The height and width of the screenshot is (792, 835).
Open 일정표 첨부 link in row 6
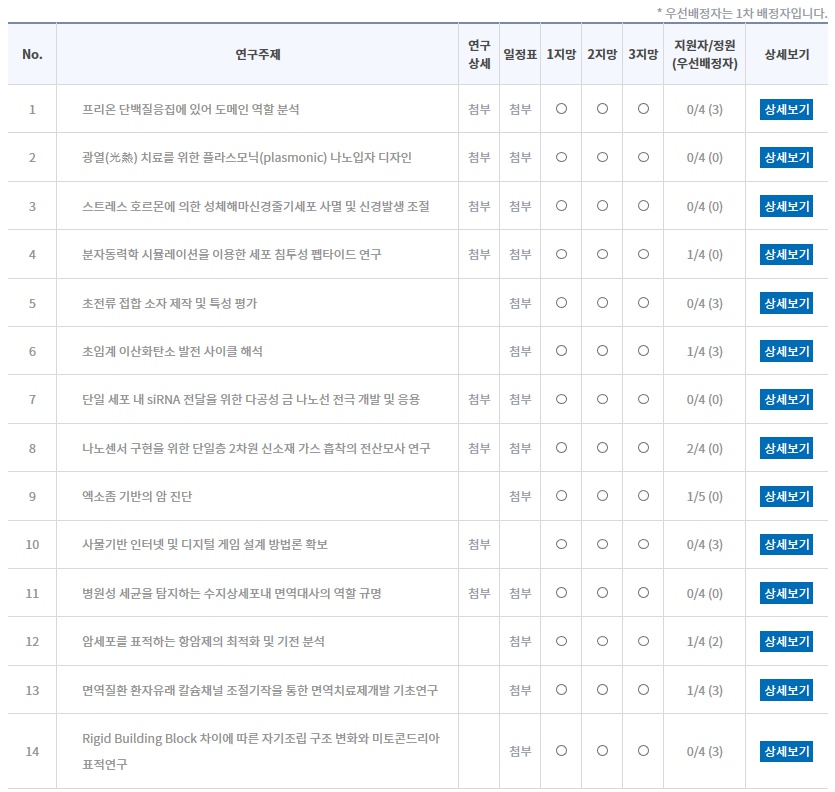coord(520,351)
